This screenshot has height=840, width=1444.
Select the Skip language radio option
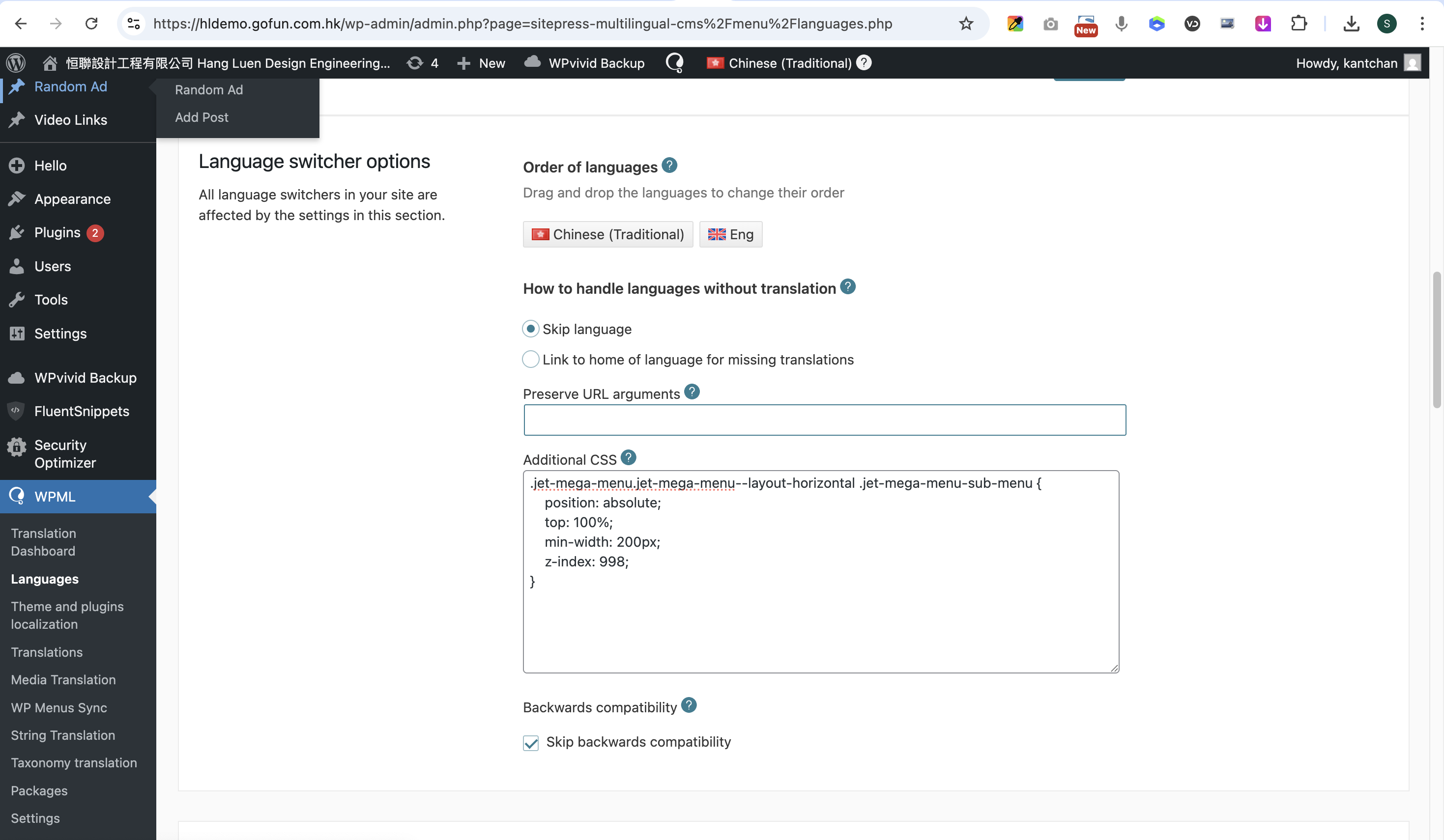pyautogui.click(x=531, y=329)
